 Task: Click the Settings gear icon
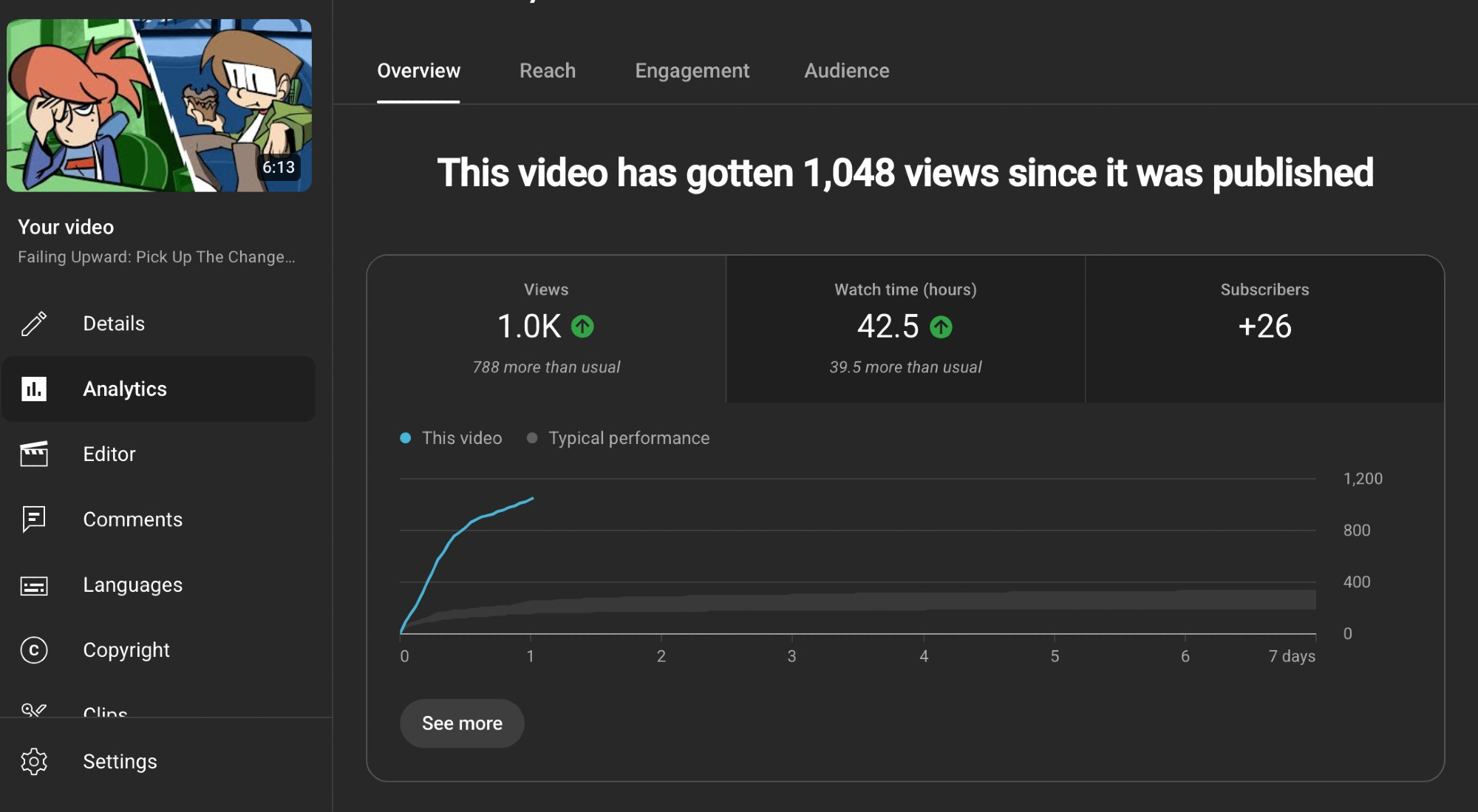pos(34,761)
